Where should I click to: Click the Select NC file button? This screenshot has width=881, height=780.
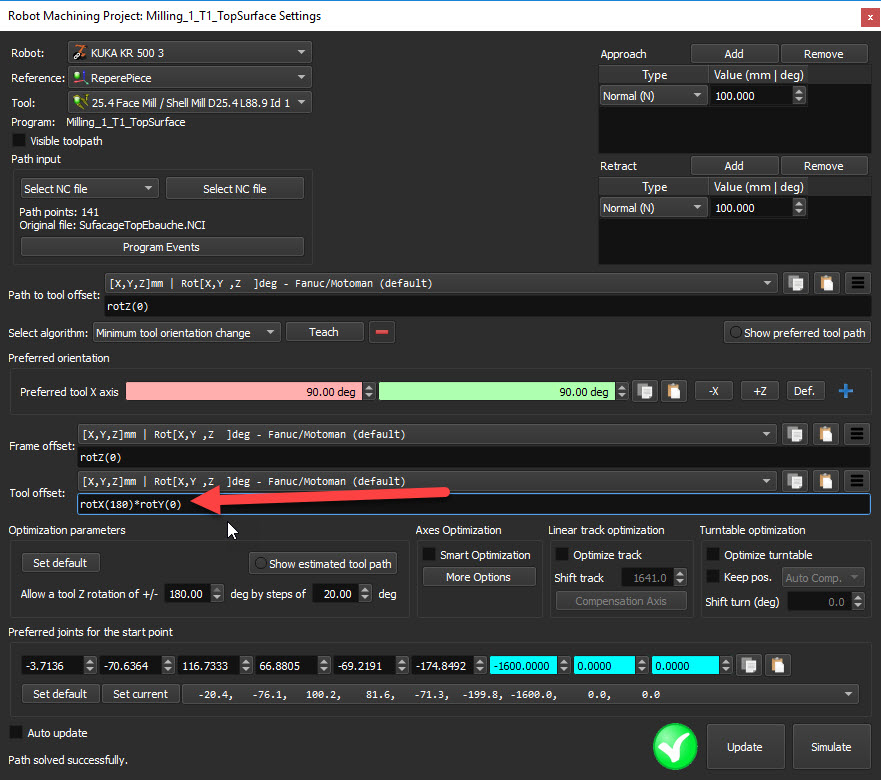tap(235, 188)
